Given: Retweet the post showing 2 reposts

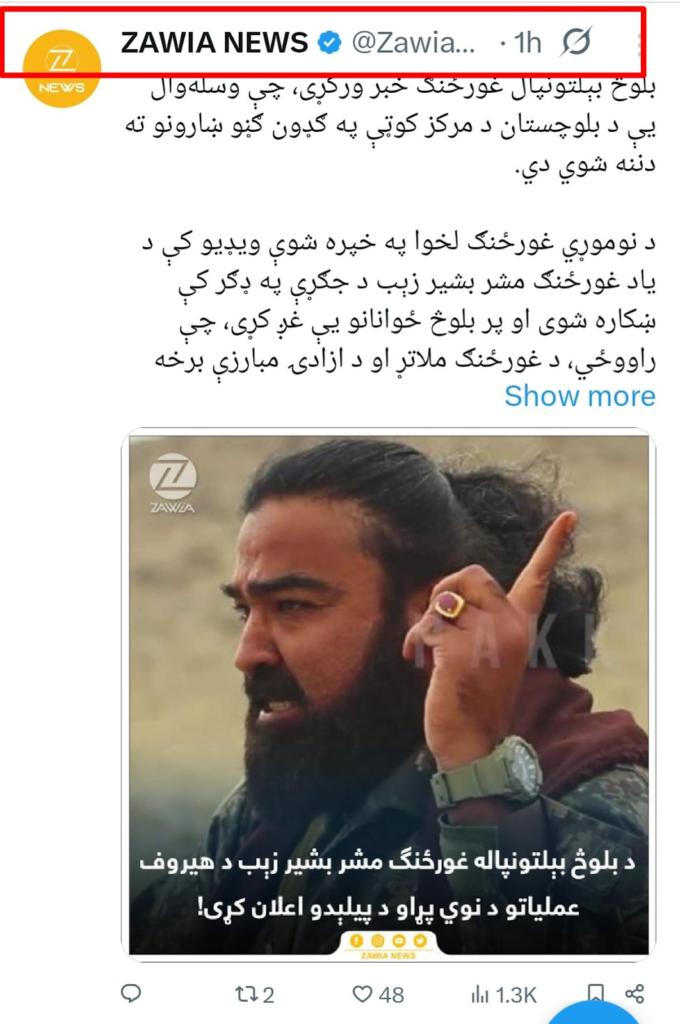Looking at the screenshot, I should (x=254, y=995).
